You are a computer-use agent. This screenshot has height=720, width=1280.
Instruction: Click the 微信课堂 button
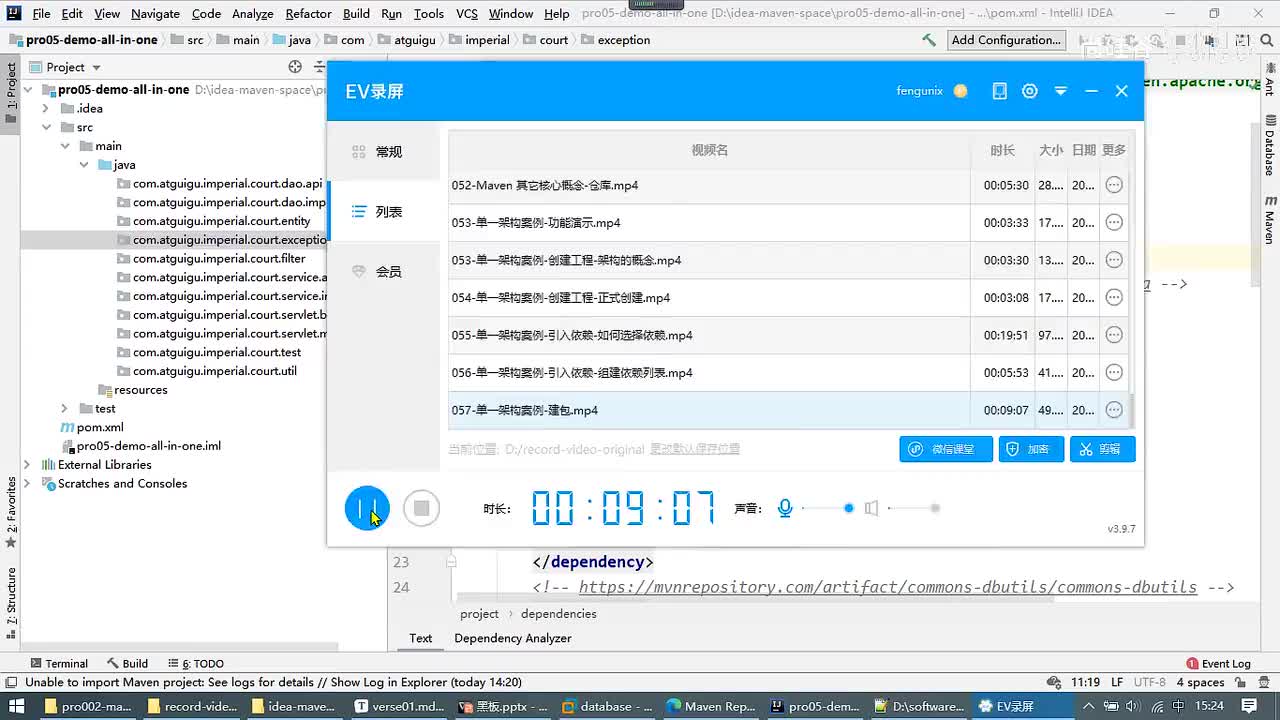946,449
